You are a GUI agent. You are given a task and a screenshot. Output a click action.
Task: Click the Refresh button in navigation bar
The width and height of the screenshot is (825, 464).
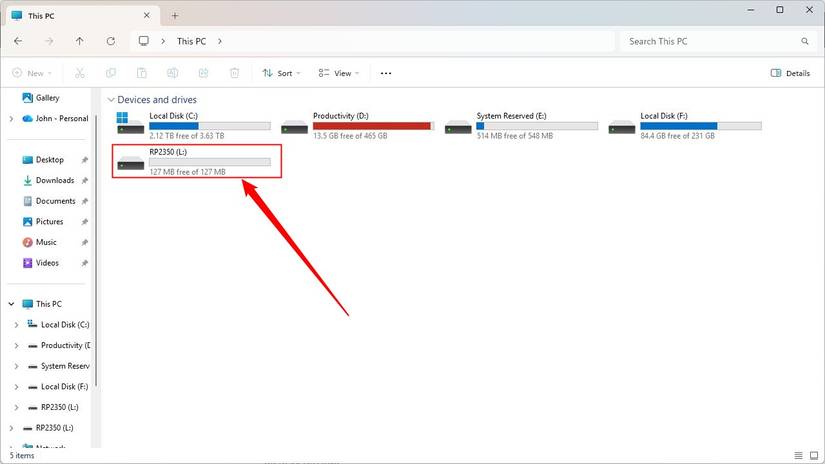pos(110,41)
